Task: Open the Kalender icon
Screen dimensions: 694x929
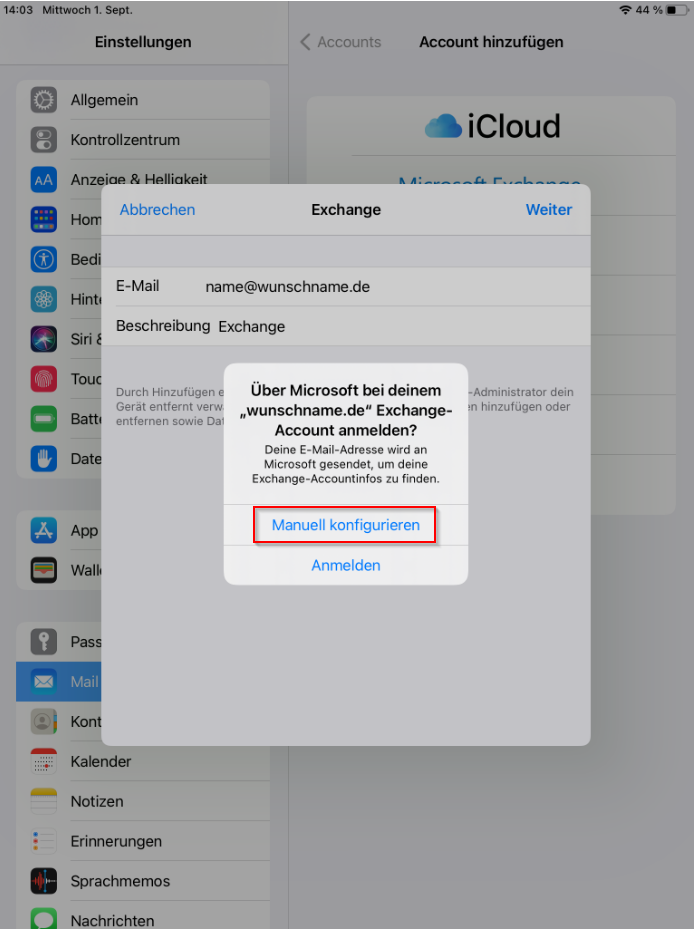Action: point(43,761)
